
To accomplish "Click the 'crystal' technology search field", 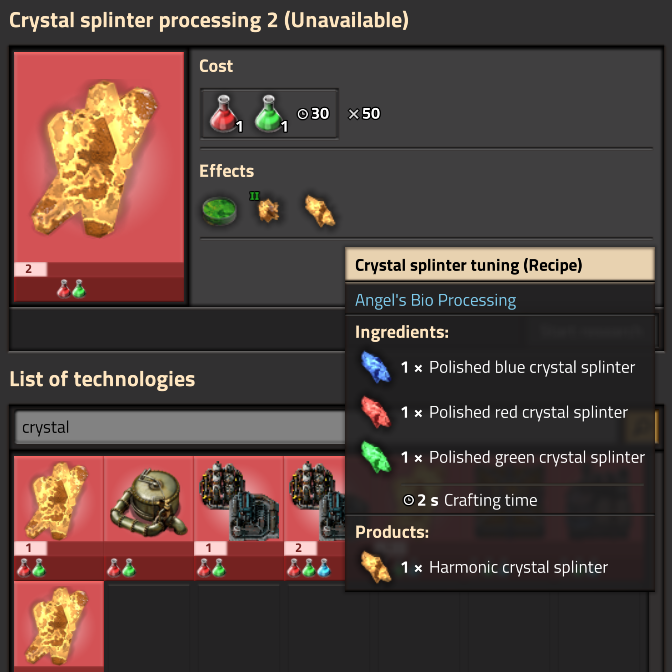I will 180,427.
